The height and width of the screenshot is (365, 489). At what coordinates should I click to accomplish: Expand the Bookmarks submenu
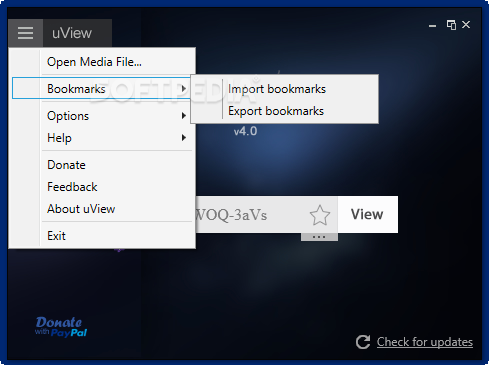pyautogui.click(x=102, y=89)
